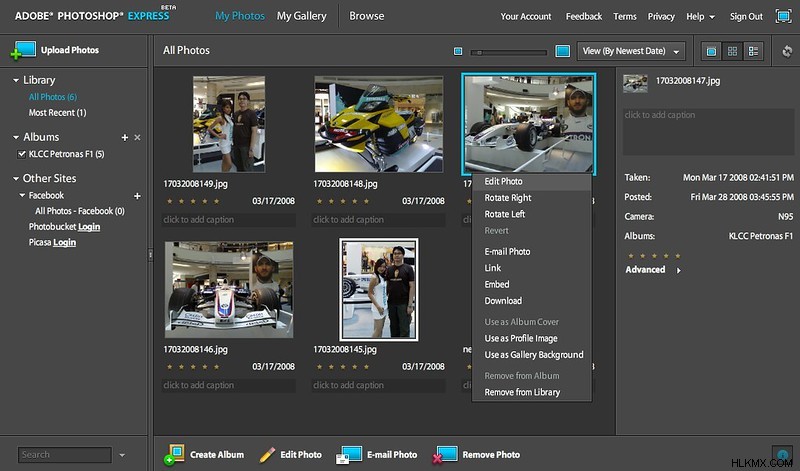Image resolution: width=800 pixels, height=471 pixels.
Task: Click E-mail Photo icon in bottom bar
Action: [x=349, y=454]
